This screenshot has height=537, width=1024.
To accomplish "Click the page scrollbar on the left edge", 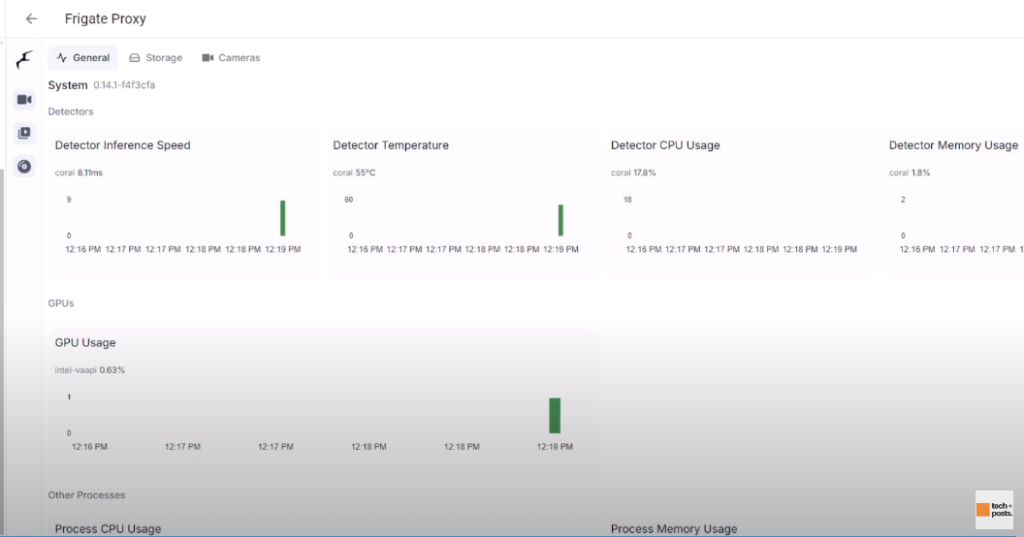I will [x=2, y=350].
